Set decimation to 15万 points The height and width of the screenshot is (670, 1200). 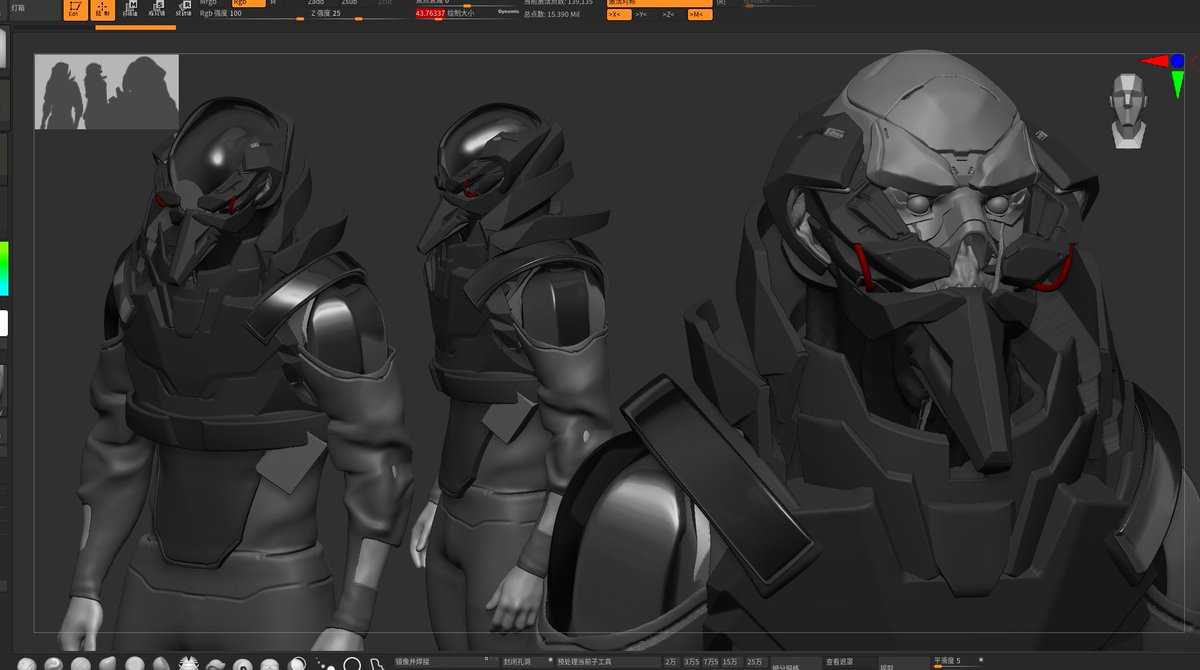point(732,662)
